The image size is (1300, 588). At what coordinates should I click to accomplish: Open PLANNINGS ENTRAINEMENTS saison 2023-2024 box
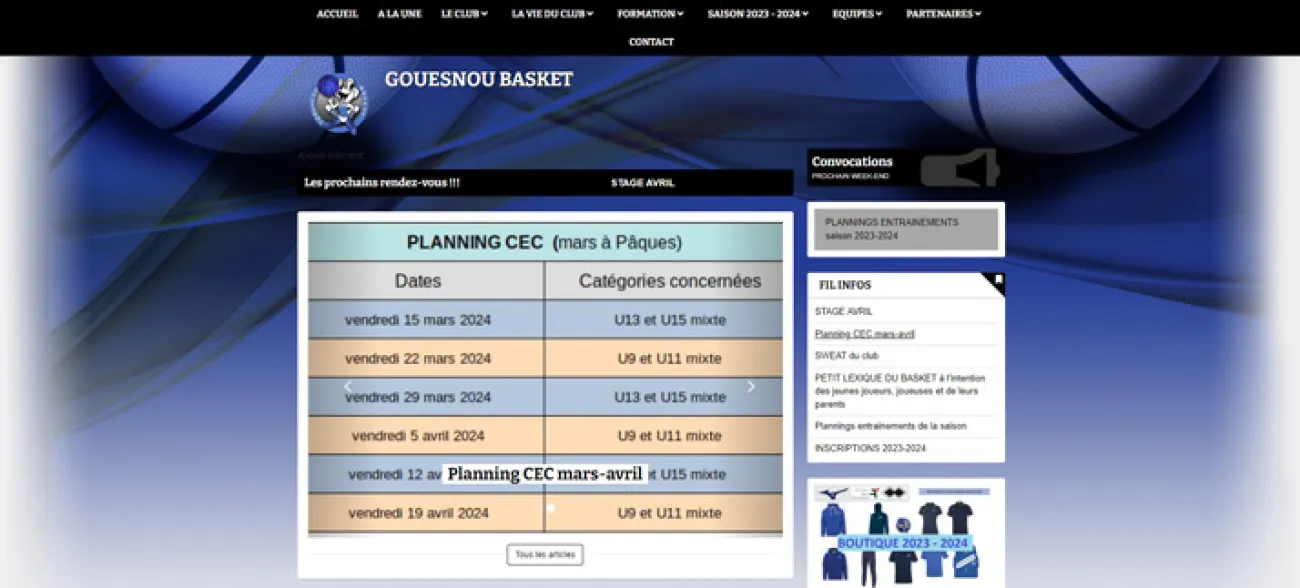906,229
